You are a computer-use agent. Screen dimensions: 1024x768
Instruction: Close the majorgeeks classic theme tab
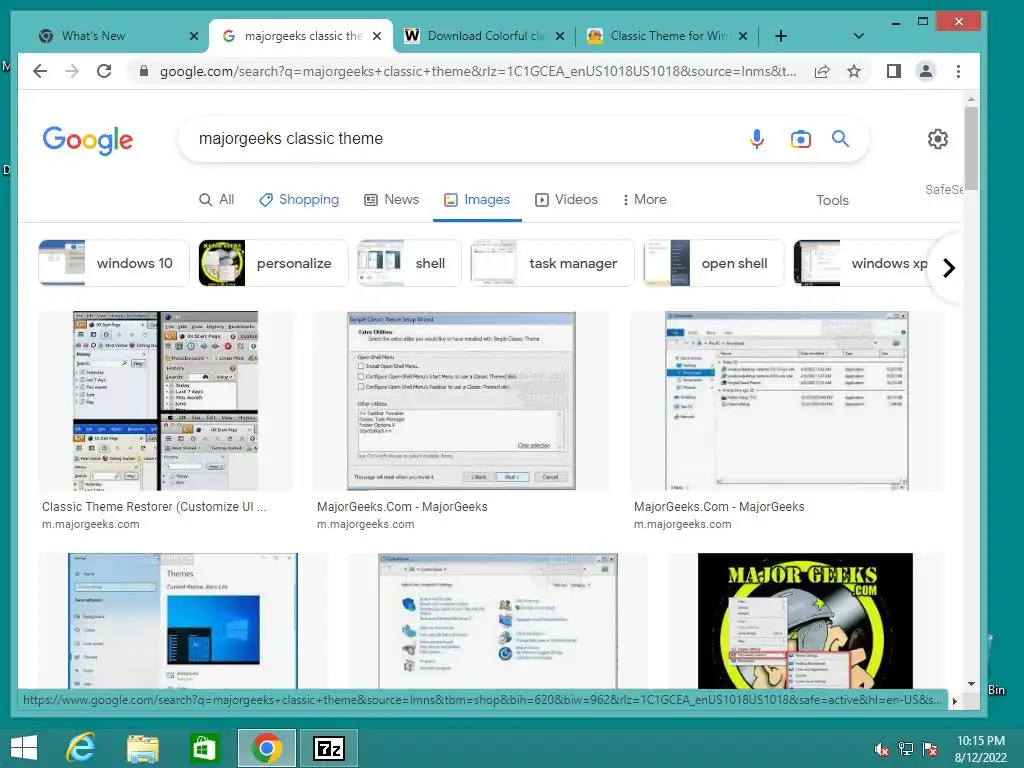(377, 36)
